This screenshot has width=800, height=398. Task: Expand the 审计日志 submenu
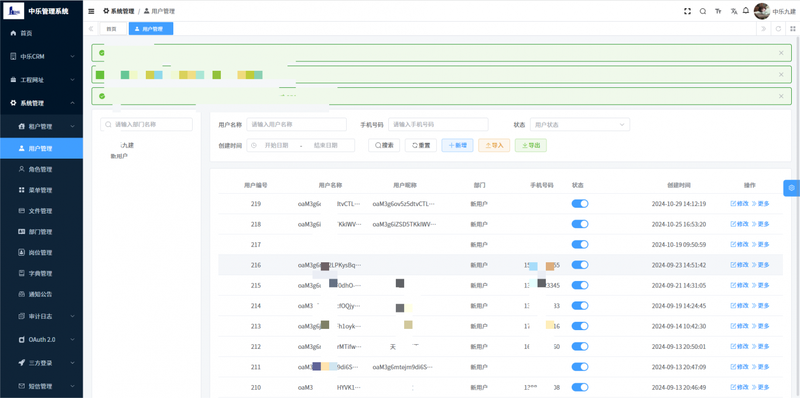click(41, 316)
